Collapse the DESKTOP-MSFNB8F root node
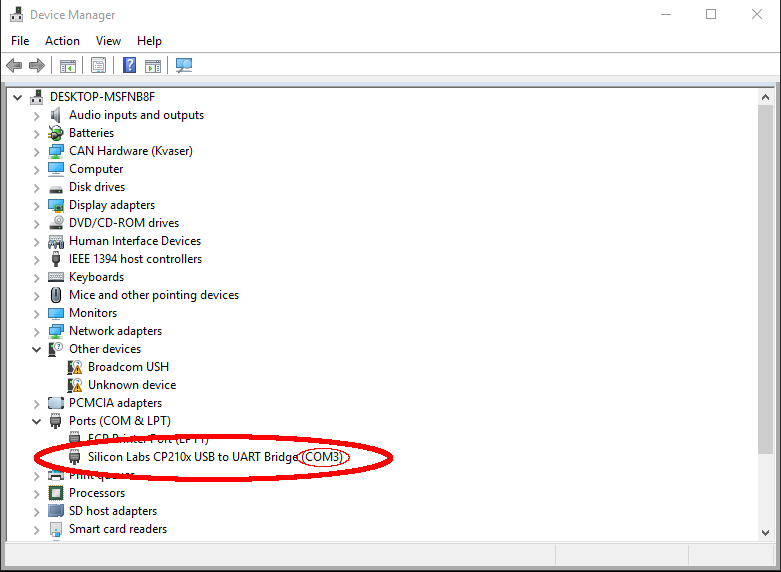This screenshot has height=572, width=781. [x=17, y=97]
